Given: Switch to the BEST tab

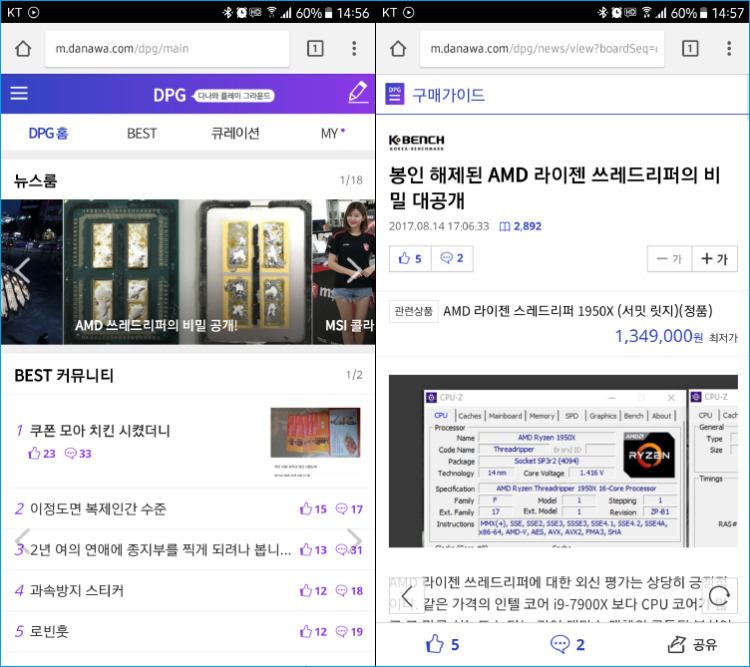Looking at the screenshot, I should pos(142,133).
